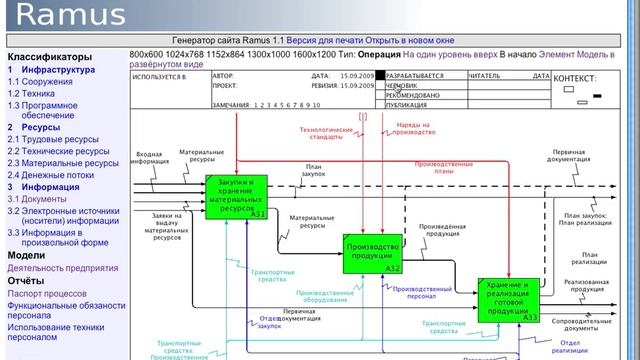Click the A31 Закупки и хранение block
The height and width of the screenshot is (360, 640).
pos(236,197)
